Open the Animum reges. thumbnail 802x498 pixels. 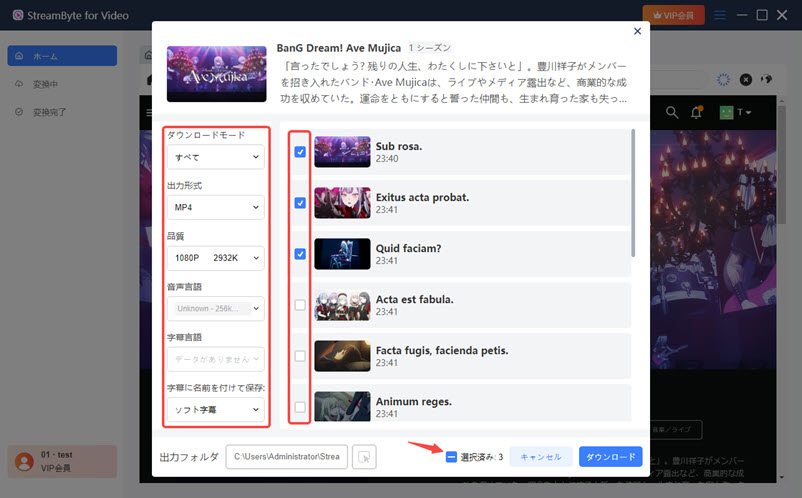click(342, 406)
